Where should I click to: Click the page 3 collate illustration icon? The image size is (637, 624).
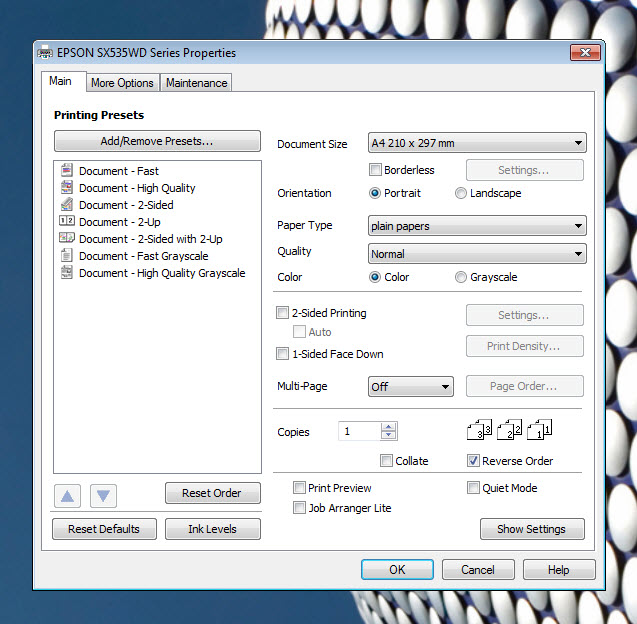click(479, 430)
